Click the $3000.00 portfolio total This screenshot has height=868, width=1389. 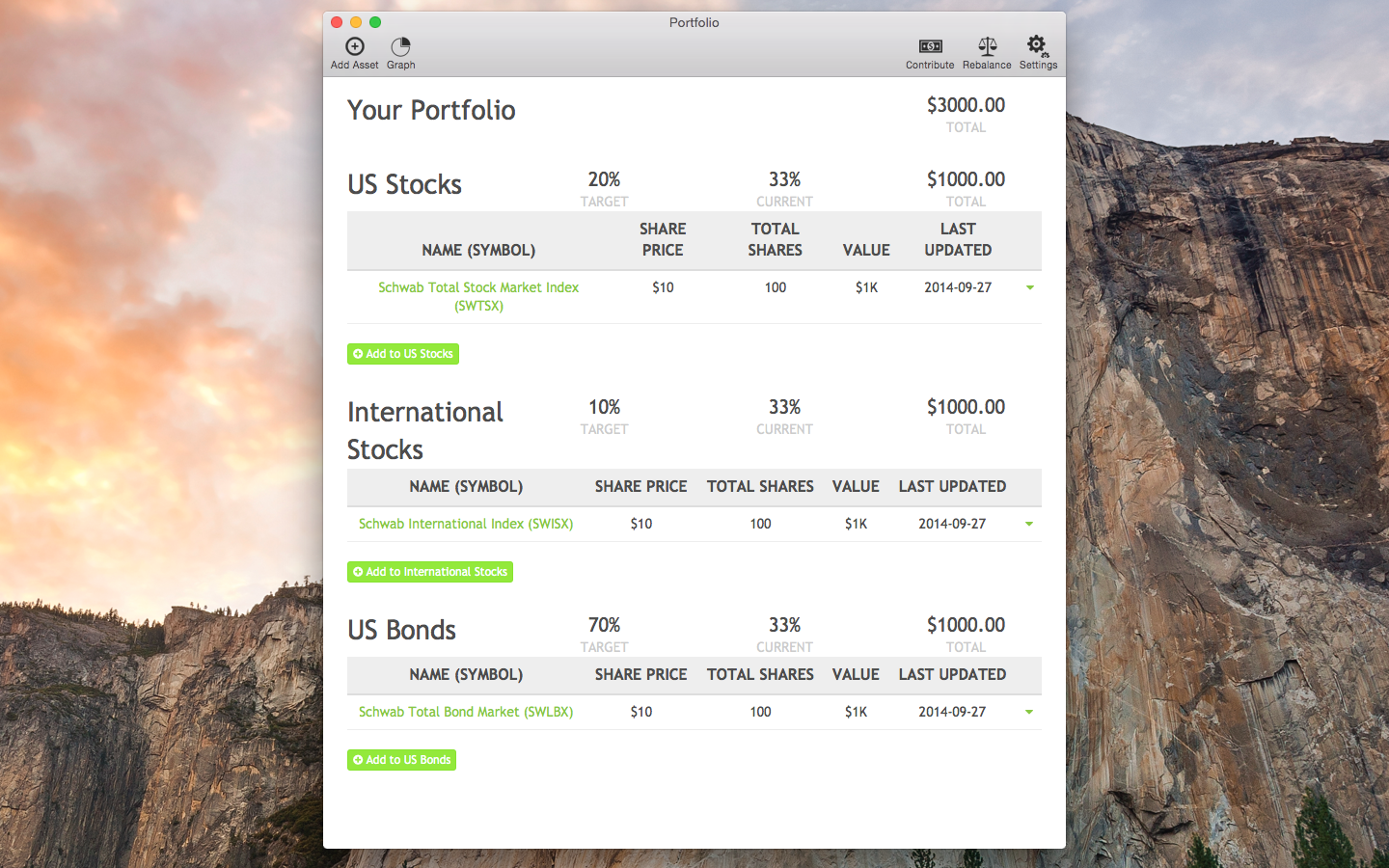click(966, 105)
